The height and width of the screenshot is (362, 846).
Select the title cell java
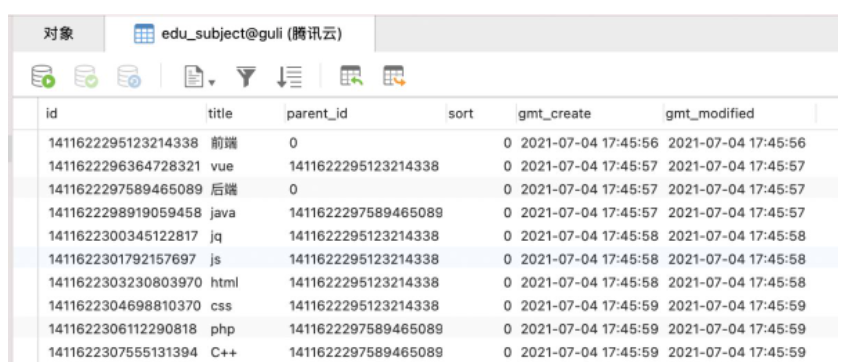[x=223, y=213]
